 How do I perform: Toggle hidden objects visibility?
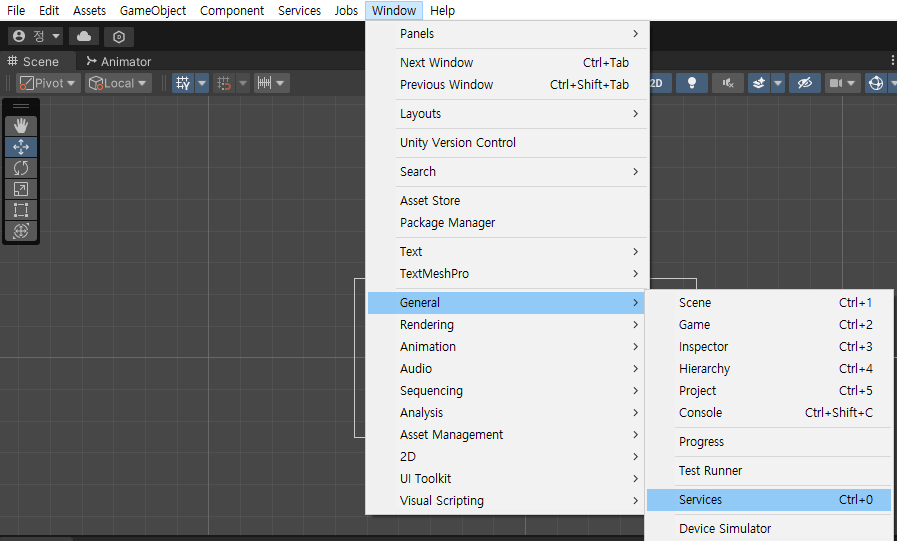click(805, 83)
